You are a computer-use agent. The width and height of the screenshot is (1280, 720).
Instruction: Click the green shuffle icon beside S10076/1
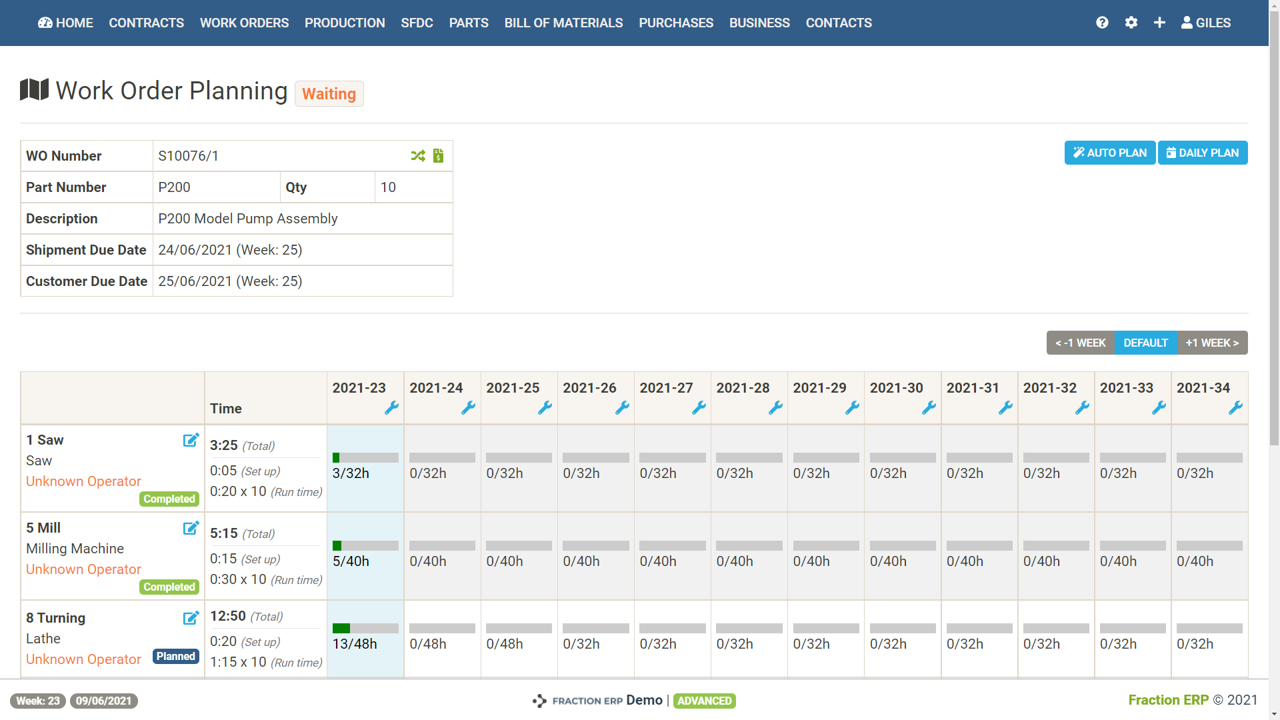pyautogui.click(x=418, y=156)
